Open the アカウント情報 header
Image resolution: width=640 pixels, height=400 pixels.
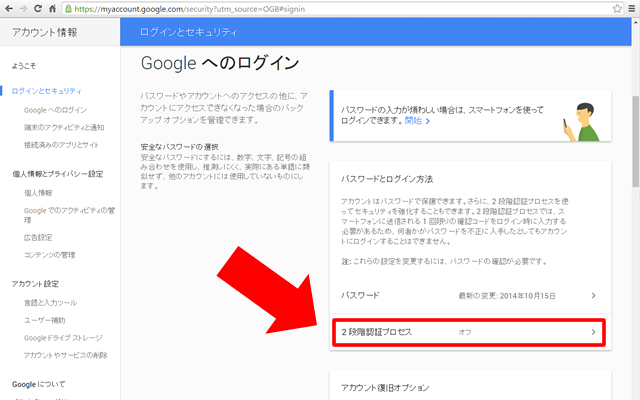(x=44, y=32)
